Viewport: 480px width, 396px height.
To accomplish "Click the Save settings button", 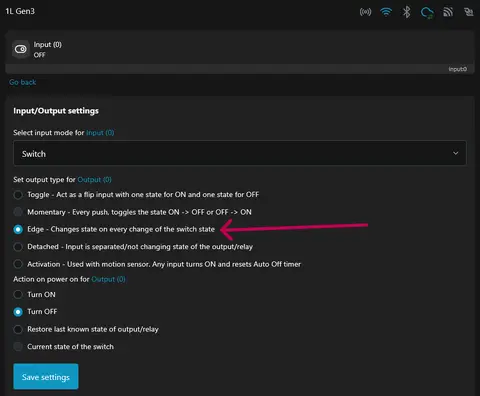I will coord(46,377).
